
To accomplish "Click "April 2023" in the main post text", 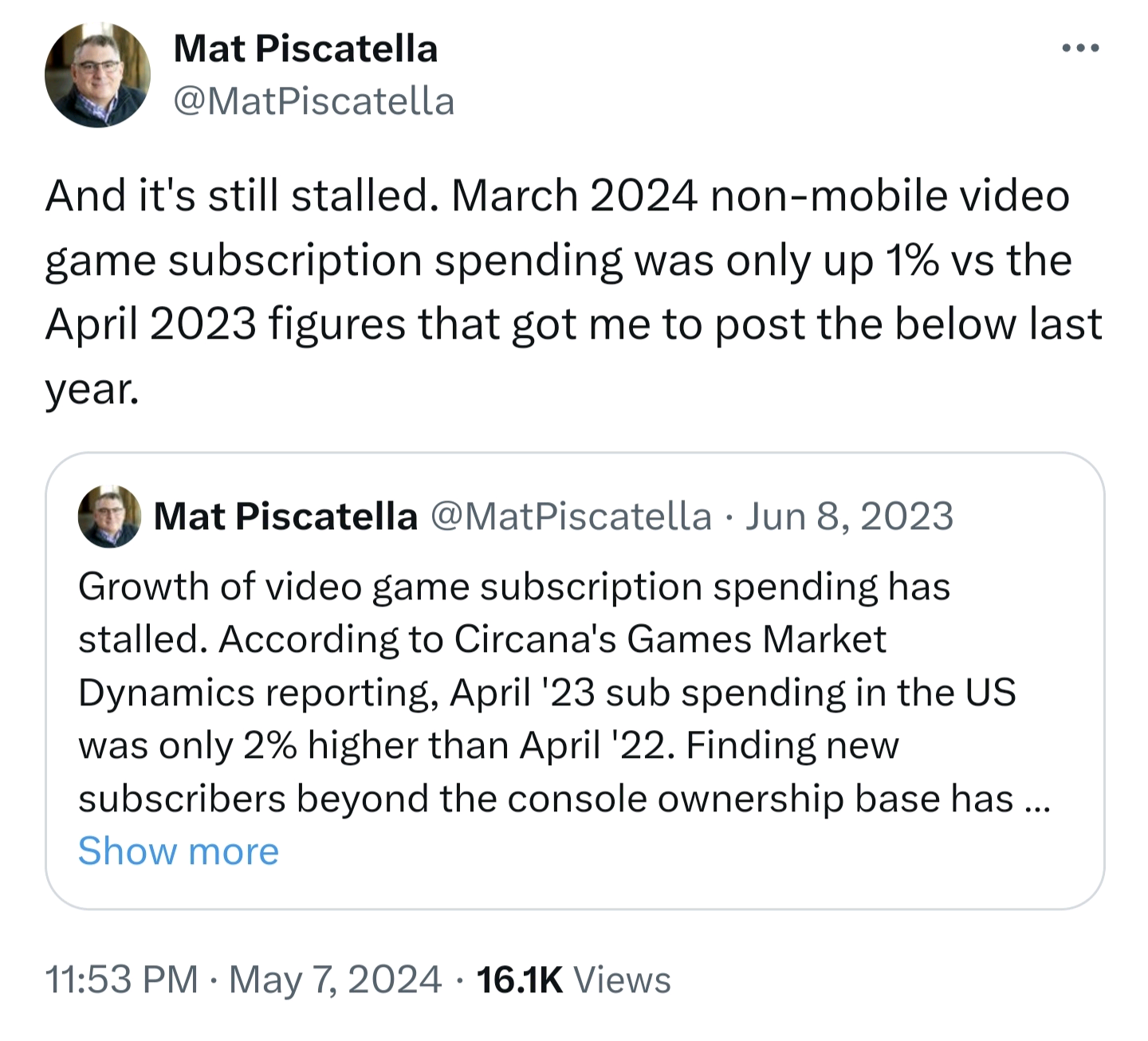I will tap(151, 324).
